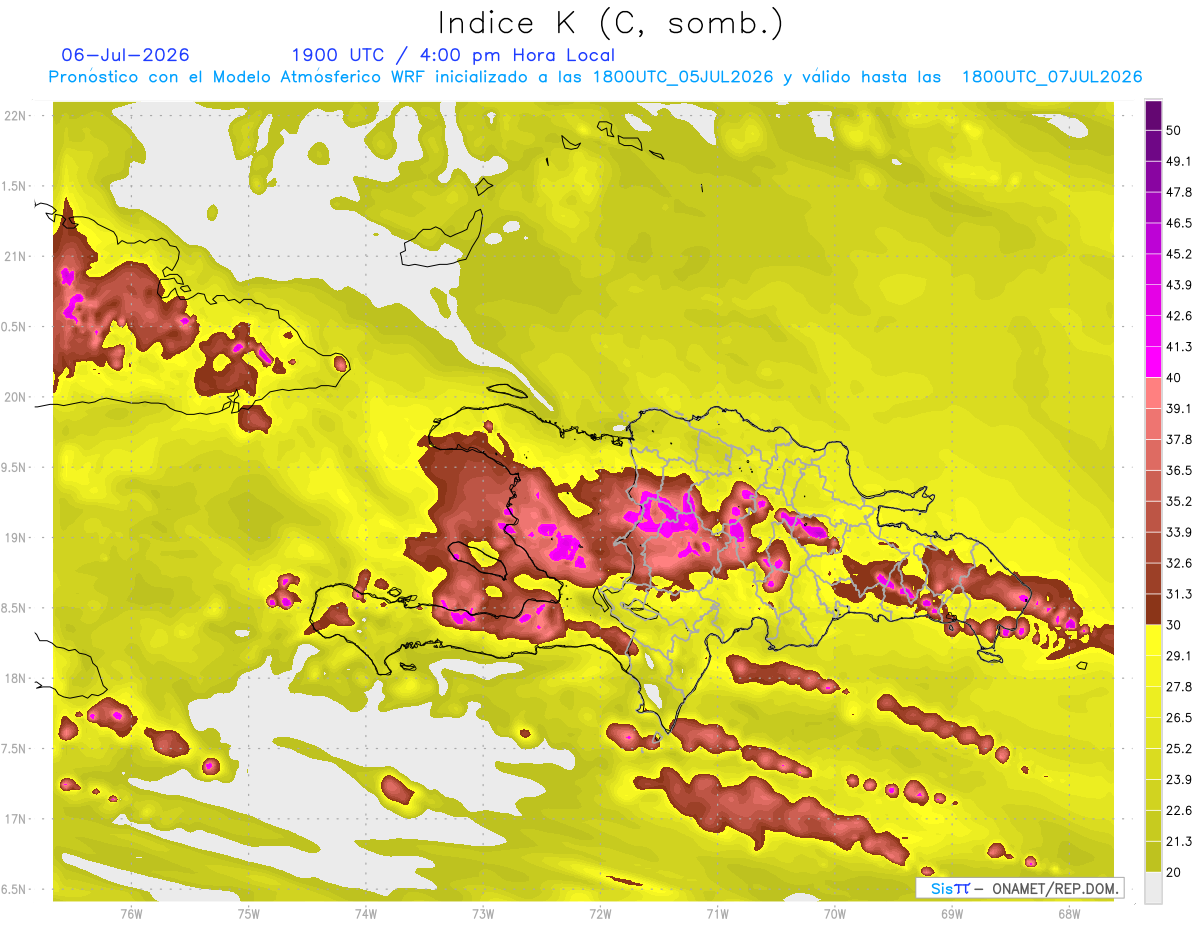Click the colorbar value '23.9'
The height and width of the screenshot is (927, 1200).
point(1179,780)
